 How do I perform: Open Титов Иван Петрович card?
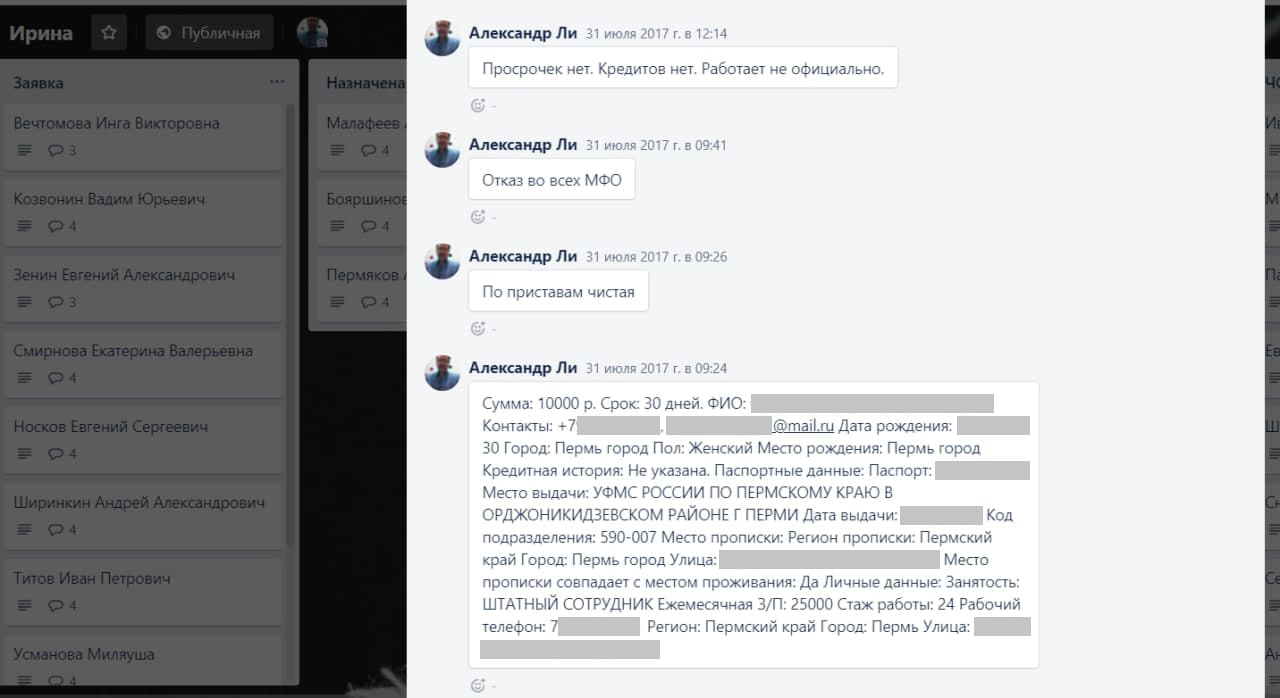coord(144,589)
